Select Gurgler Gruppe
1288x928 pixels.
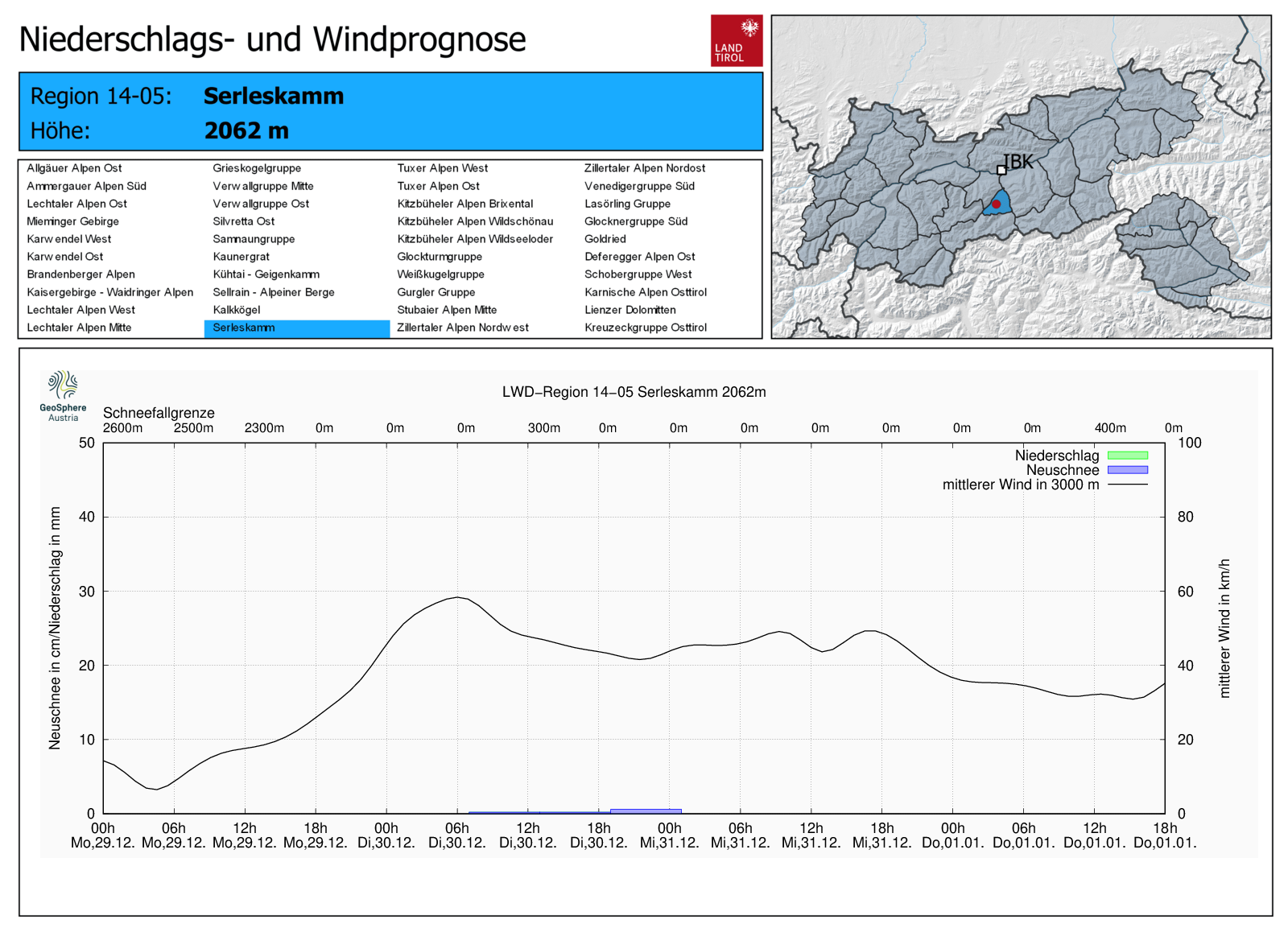point(436,292)
